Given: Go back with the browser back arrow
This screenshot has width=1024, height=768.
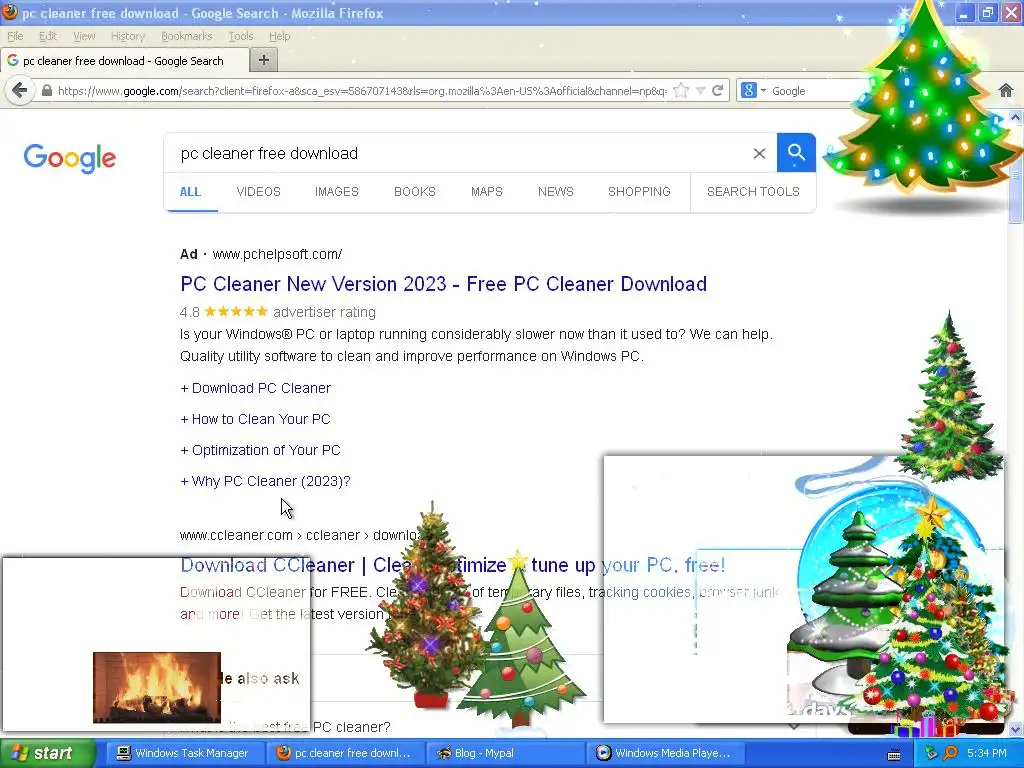Looking at the screenshot, I should click(x=20, y=90).
